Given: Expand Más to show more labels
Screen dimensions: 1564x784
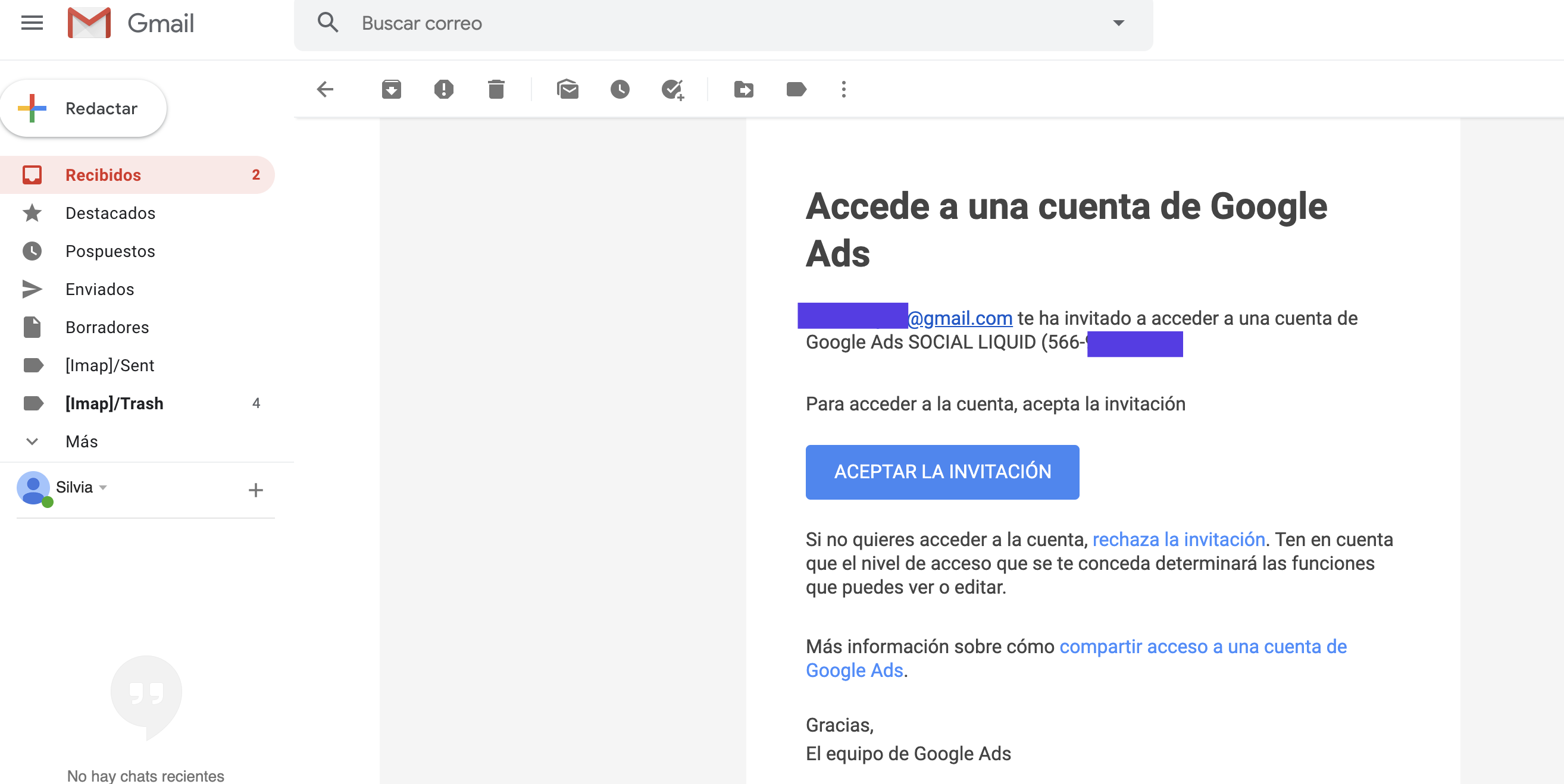Looking at the screenshot, I should pos(137,441).
